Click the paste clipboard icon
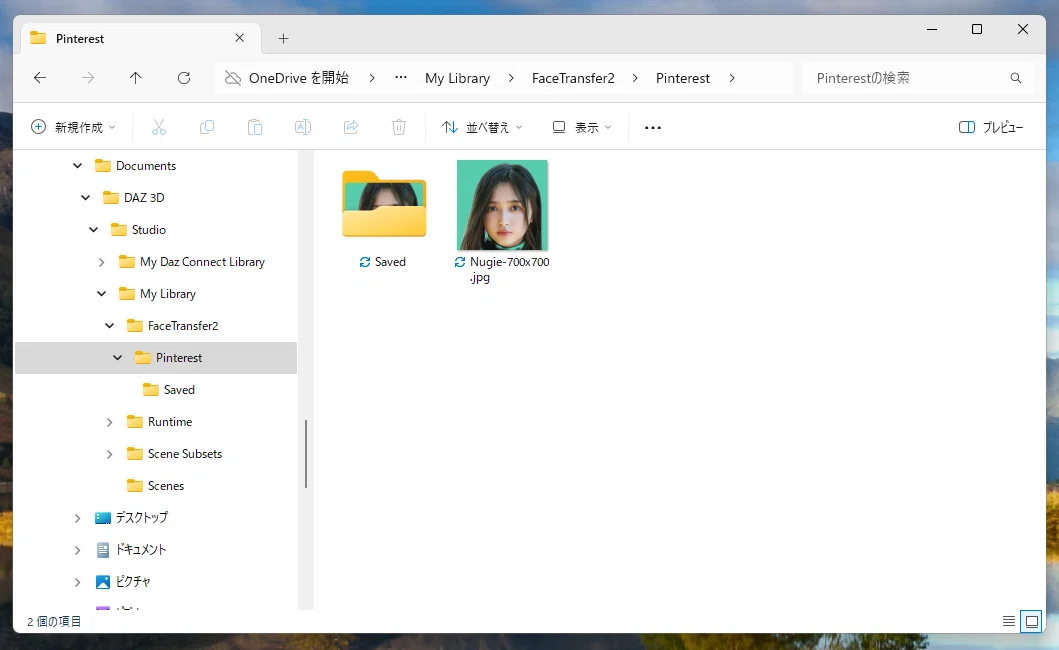Screen dimensions: 1059x650 (x=255, y=127)
